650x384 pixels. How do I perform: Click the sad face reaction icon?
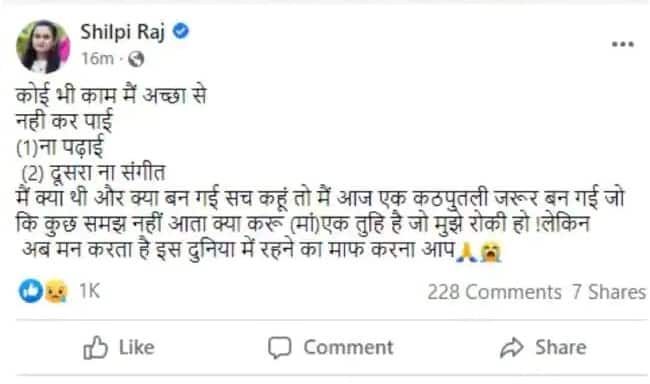[x=56, y=291]
